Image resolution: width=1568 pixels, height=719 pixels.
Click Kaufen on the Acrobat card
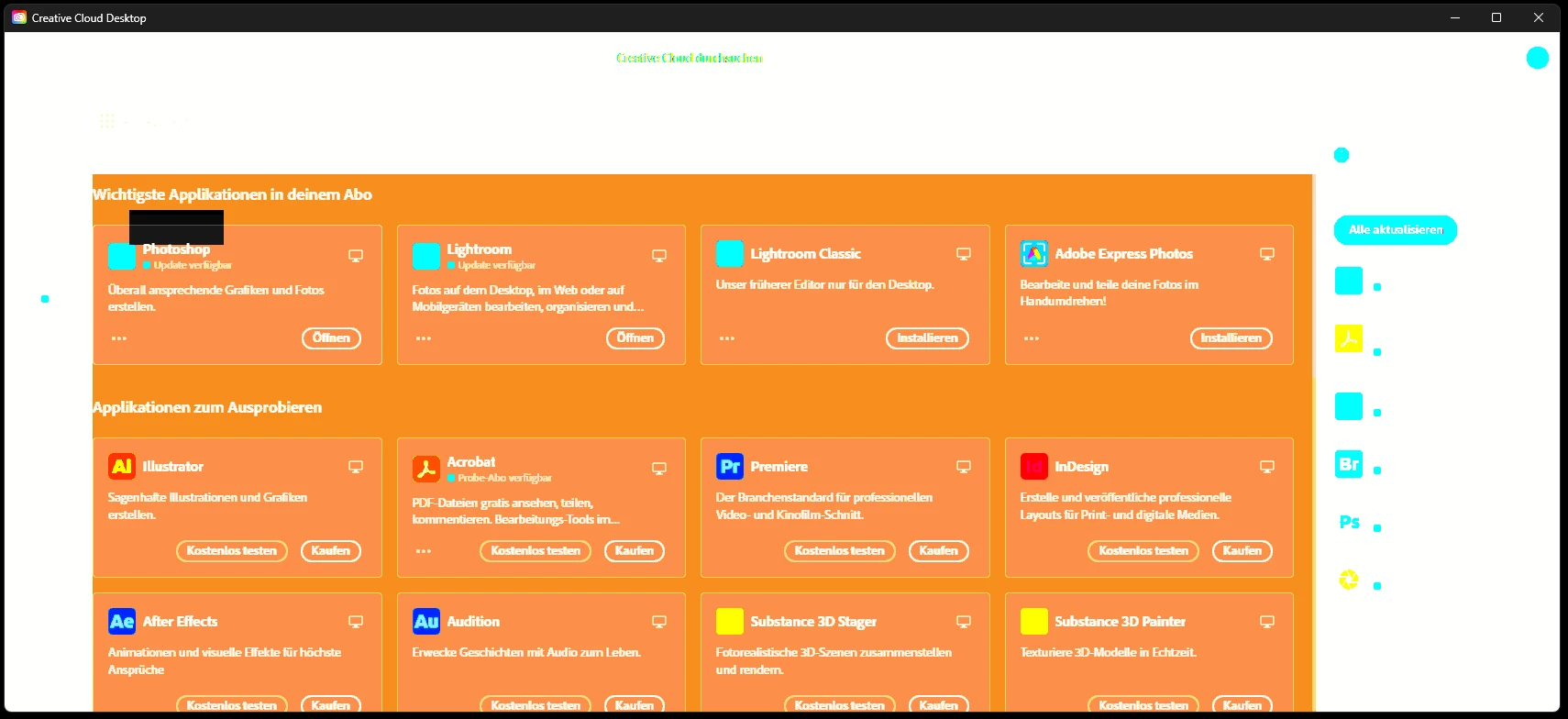[635, 551]
